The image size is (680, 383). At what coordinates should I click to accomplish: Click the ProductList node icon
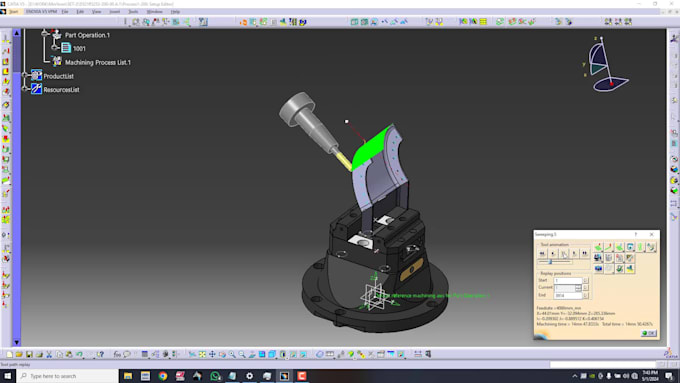pyautogui.click(x=36, y=75)
